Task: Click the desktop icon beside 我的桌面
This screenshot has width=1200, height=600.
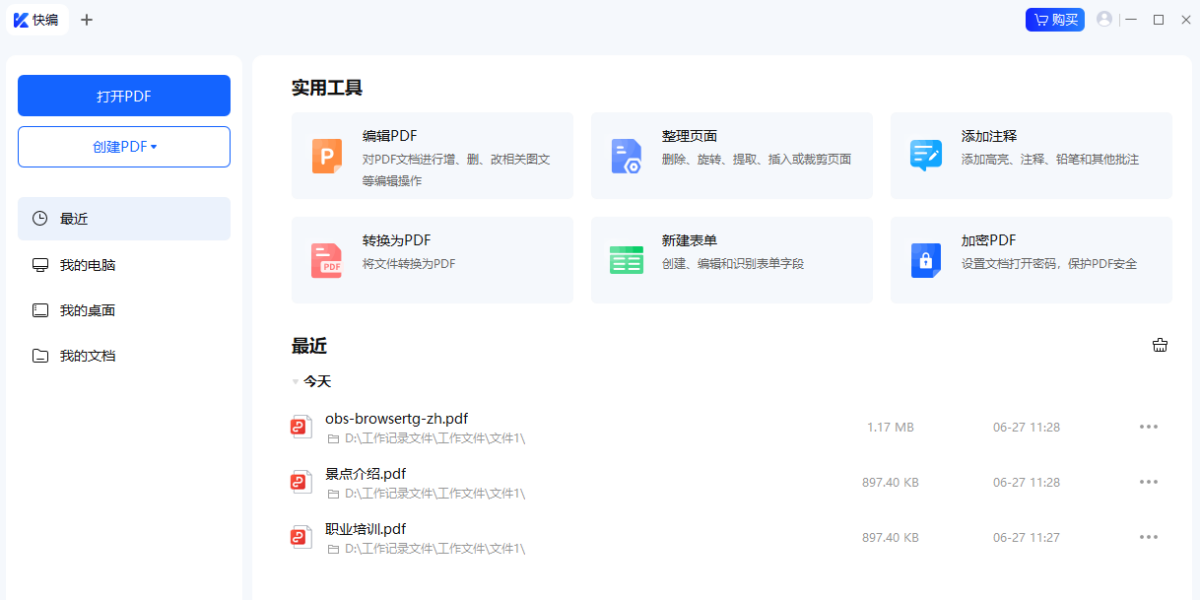Action: 40,310
